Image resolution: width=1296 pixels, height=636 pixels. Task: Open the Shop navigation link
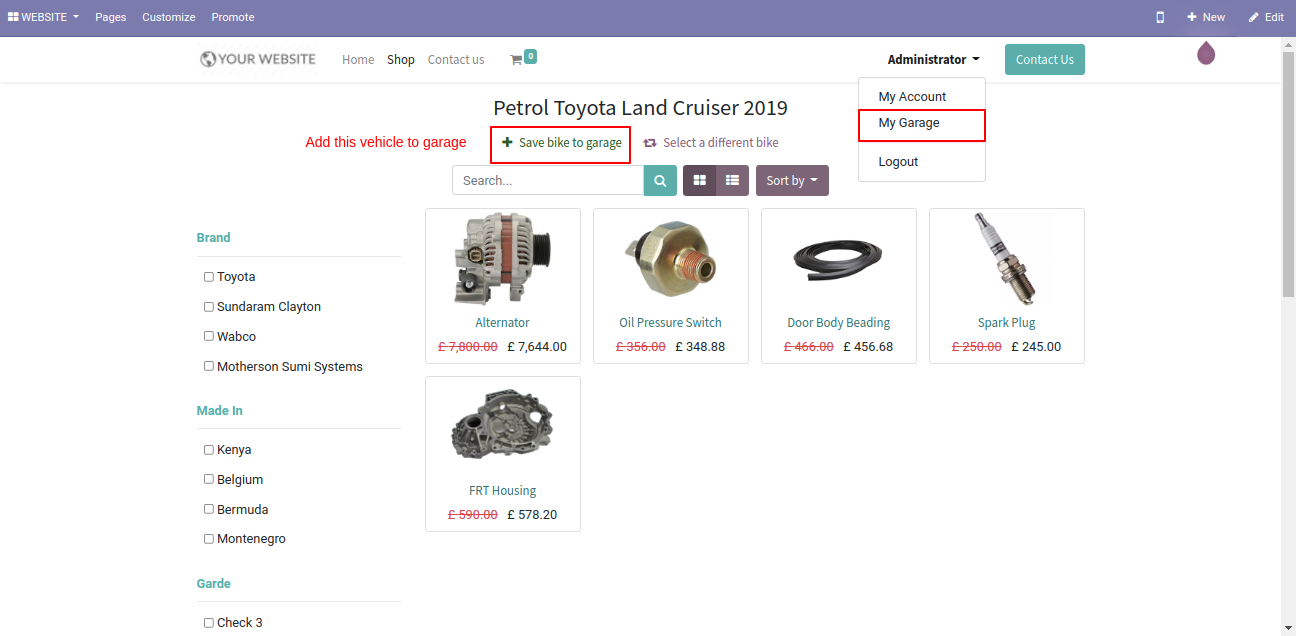point(401,60)
